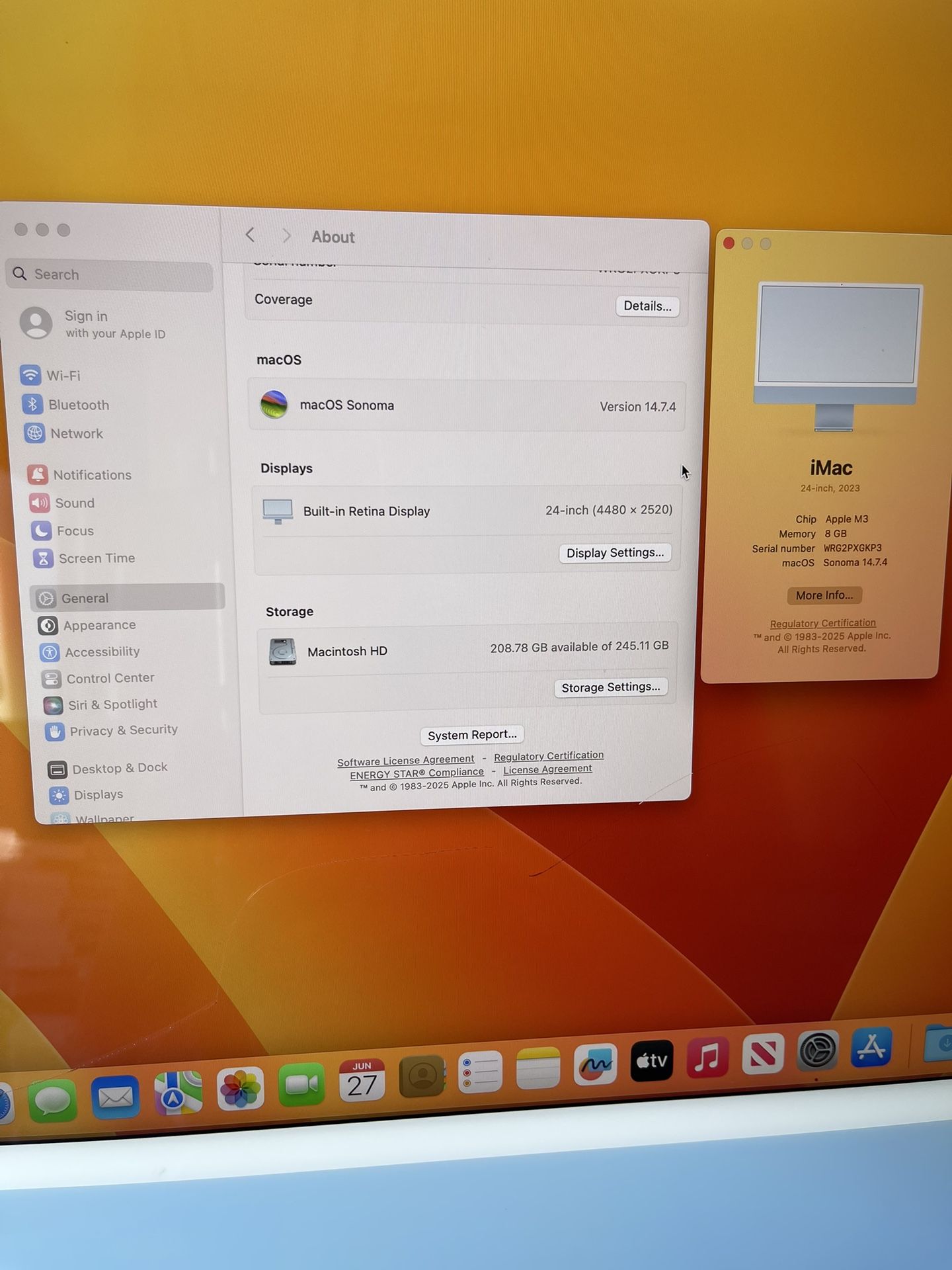Open ENERGY STAR Compliance link
This screenshot has width=952, height=1270.
[x=416, y=773]
